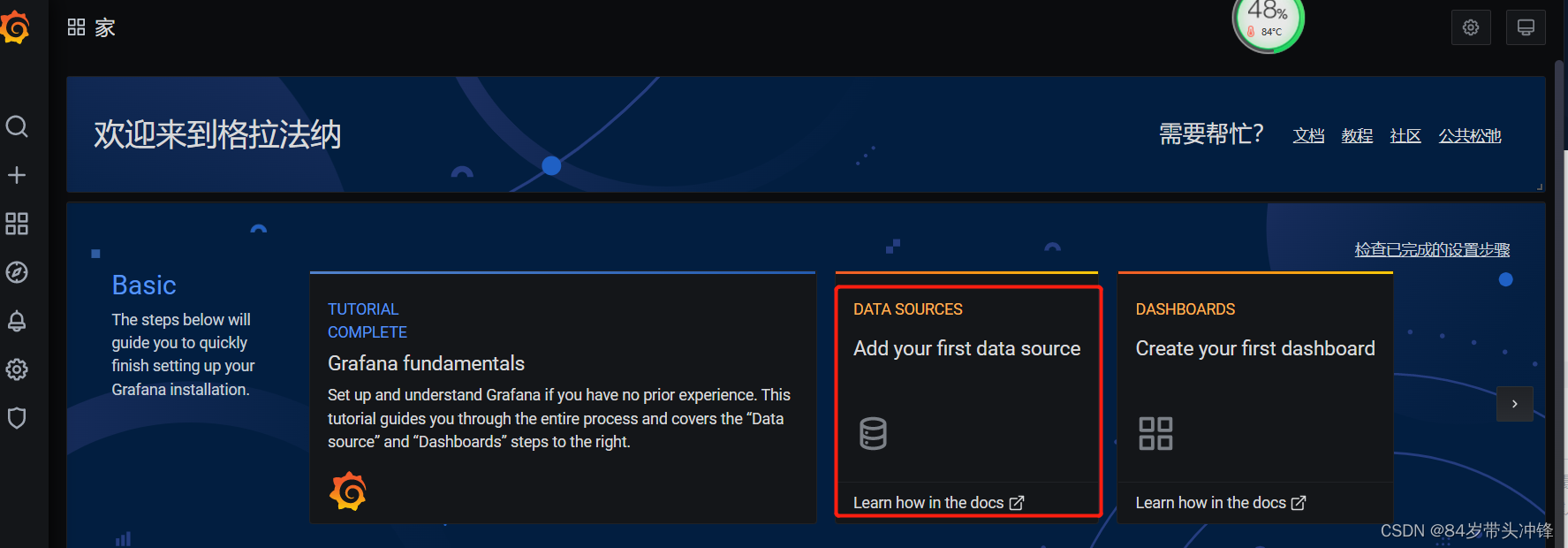The image size is (1568, 548).
Task: Open the Create plus menu
Action: click(17, 175)
